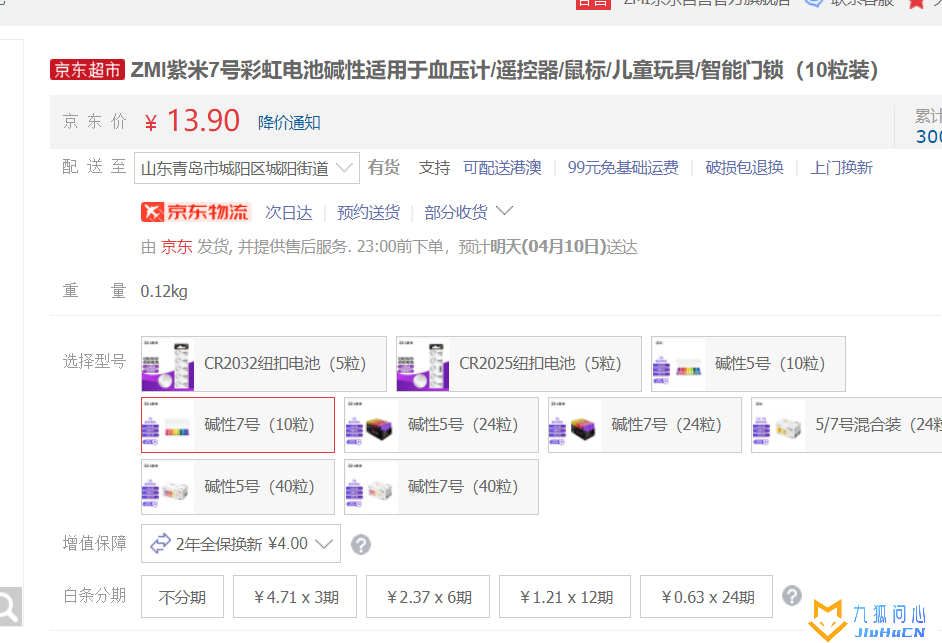Select 不分期 installment option

183,597
